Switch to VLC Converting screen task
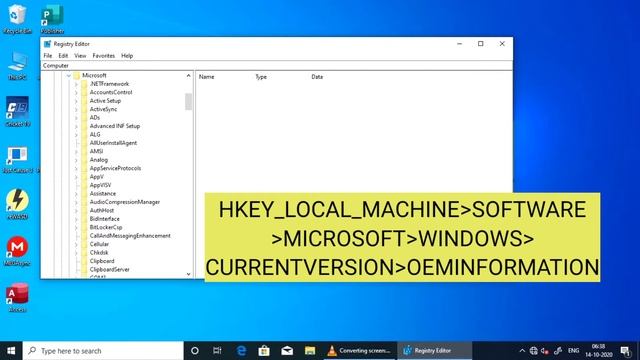The height and width of the screenshot is (360, 640). pyautogui.click(x=360, y=351)
